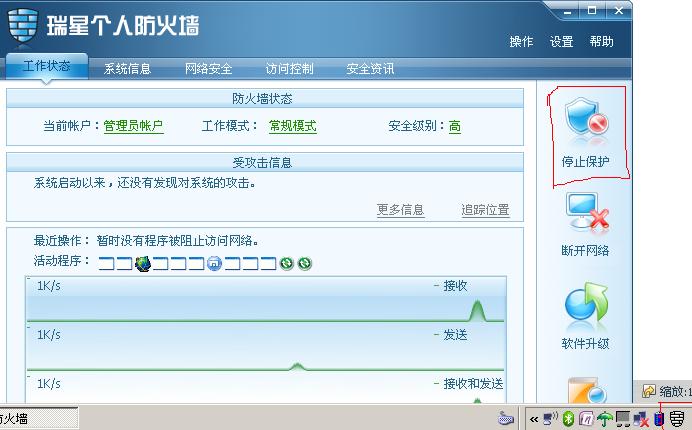Open the 安全资讯 tab
Image resolution: width=692 pixels, height=430 pixels.
click(370, 68)
